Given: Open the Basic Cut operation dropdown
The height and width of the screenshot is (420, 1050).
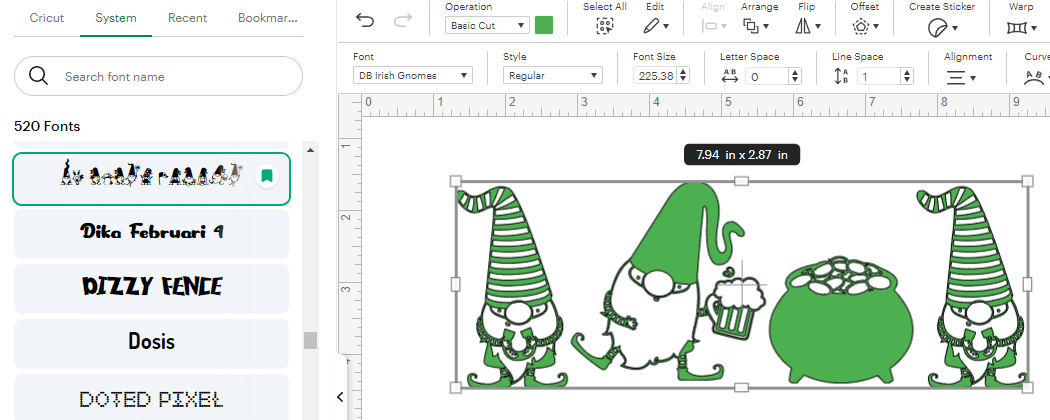Looking at the screenshot, I should click(x=487, y=25).
